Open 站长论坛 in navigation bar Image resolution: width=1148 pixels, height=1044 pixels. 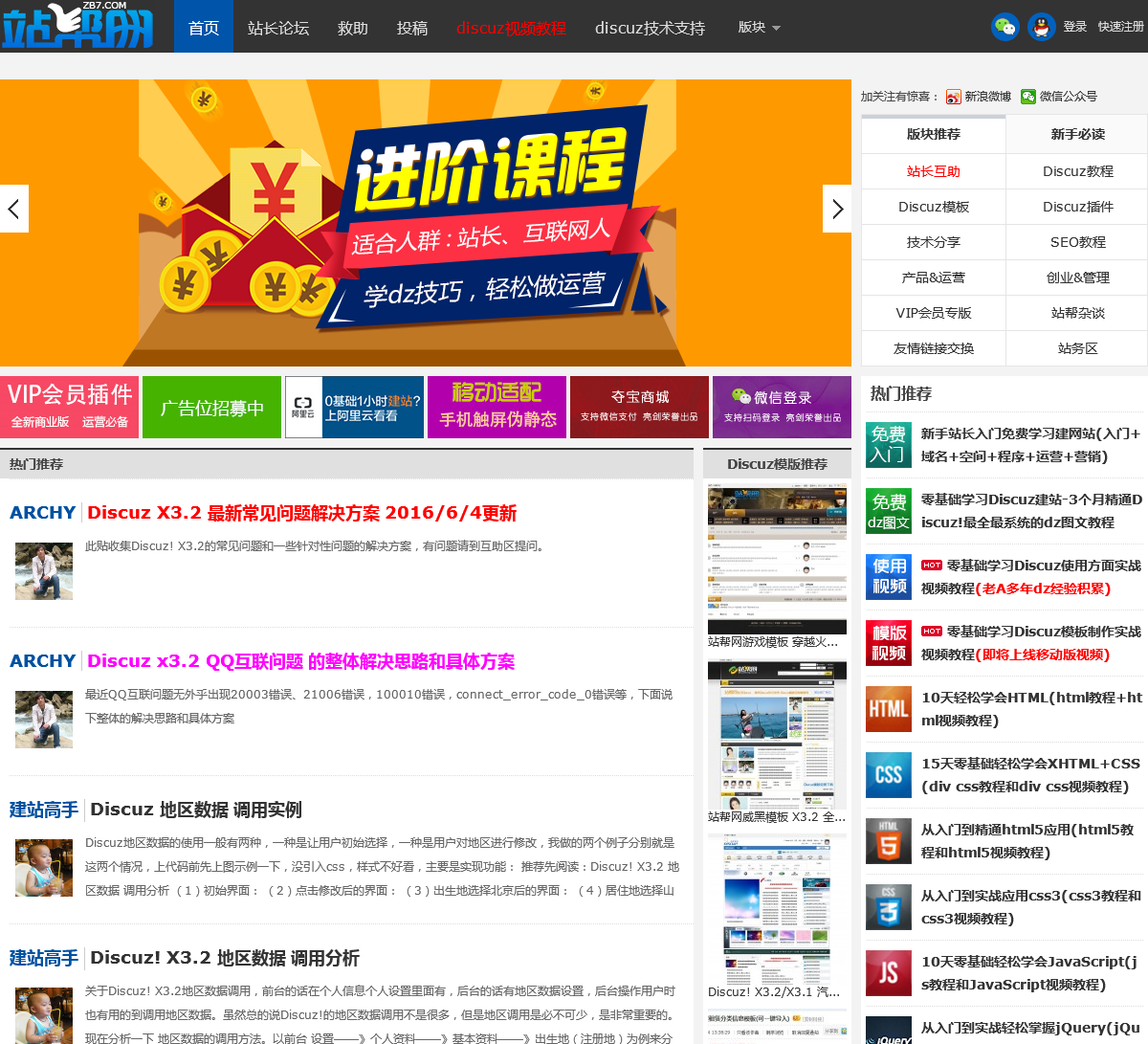pyautogui.click(x=278, y=28)
